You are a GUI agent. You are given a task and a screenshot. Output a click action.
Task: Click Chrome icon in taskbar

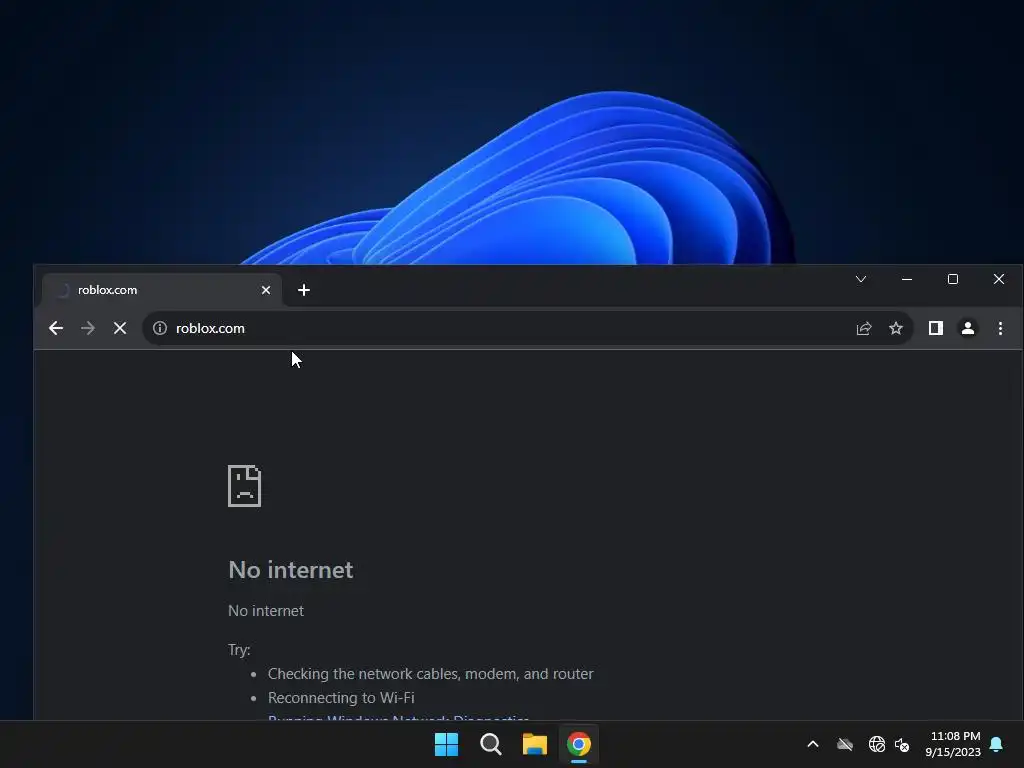tap(579, 744)
